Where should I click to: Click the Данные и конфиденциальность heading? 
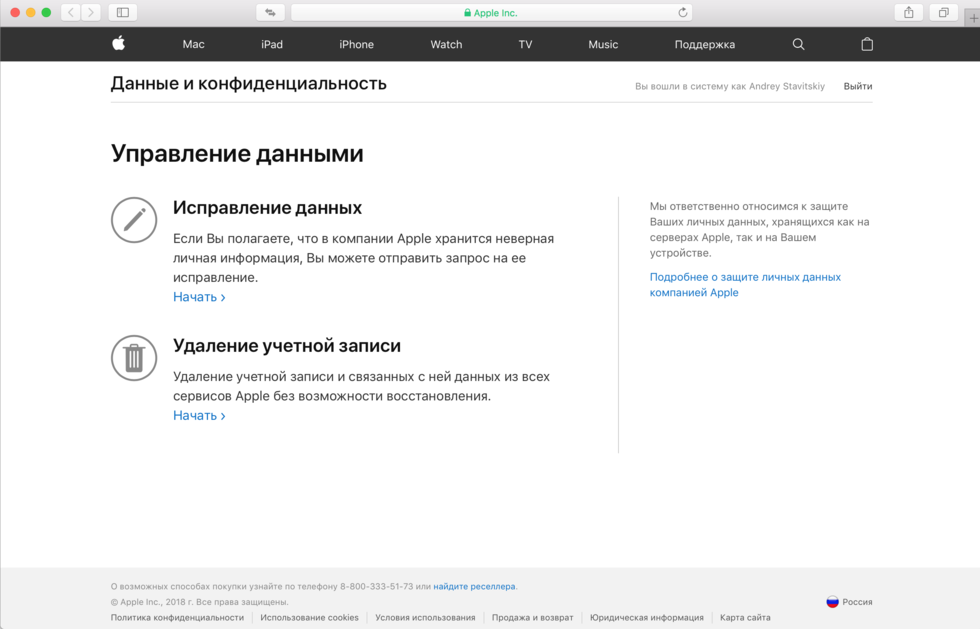[249, 84]
